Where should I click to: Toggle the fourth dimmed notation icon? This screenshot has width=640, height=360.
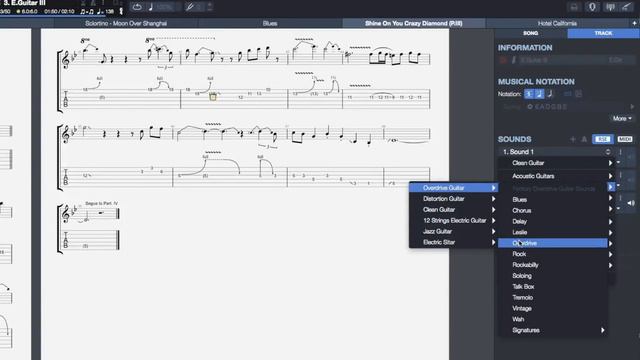(x=567, y=94)
